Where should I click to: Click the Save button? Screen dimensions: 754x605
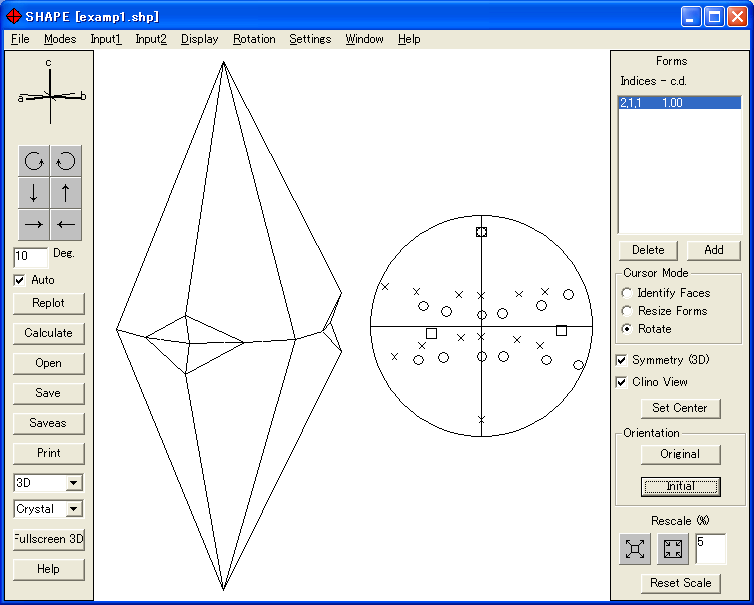coord(49,393)
